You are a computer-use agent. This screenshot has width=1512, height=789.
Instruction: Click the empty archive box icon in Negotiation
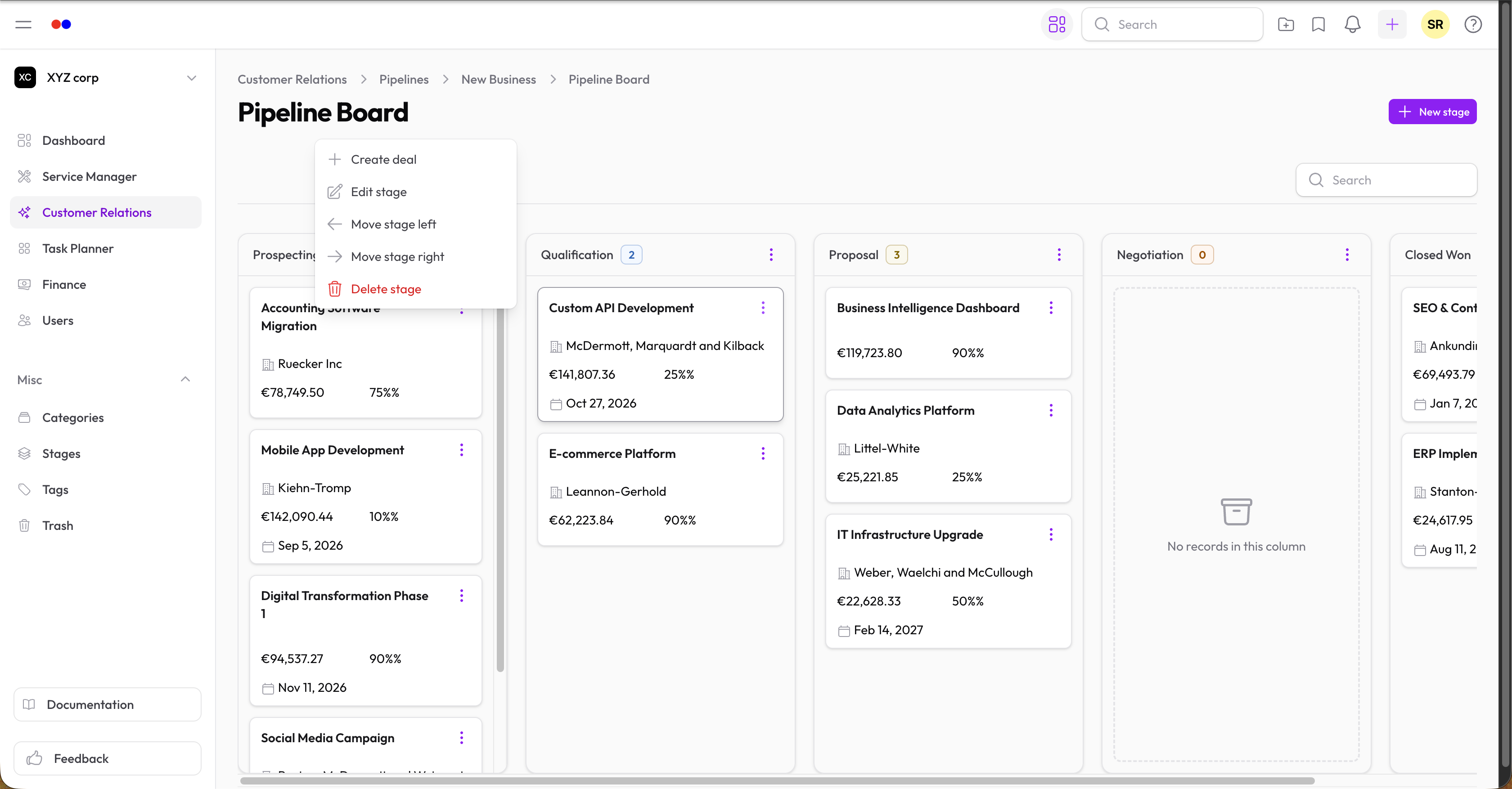pos(1236,511)
